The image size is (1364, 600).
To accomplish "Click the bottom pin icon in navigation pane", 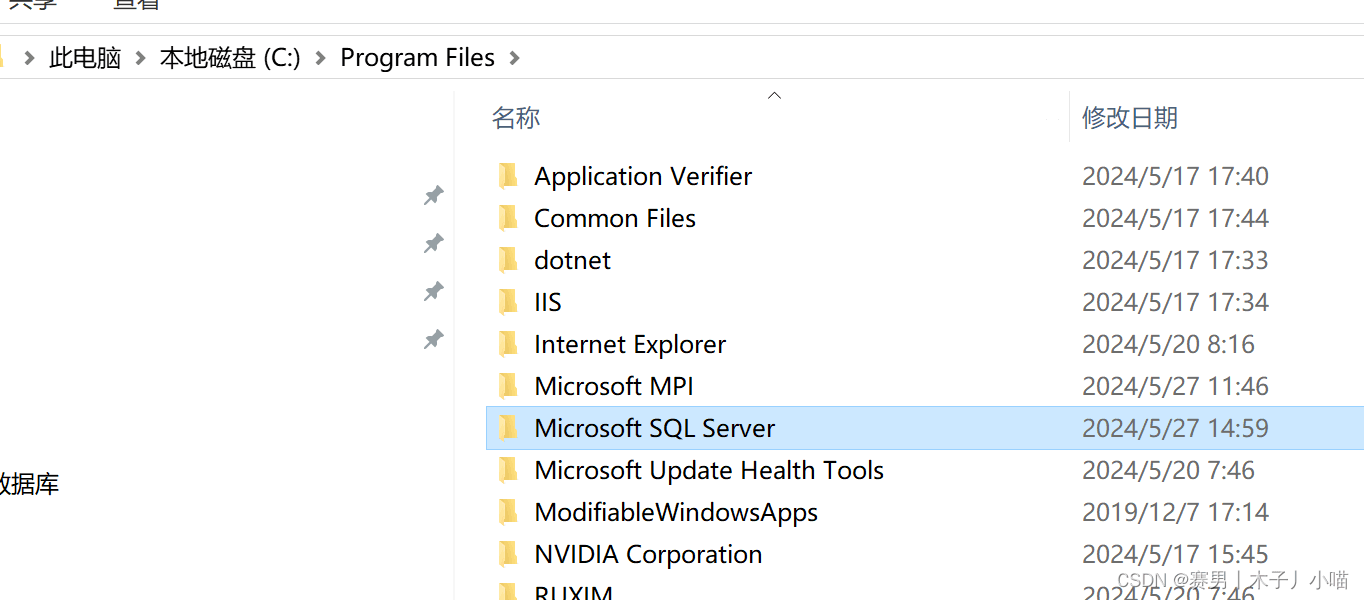I will pos(433,340).
